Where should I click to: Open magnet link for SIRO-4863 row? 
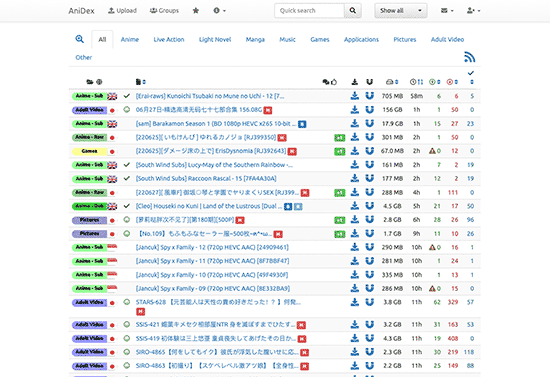[x=369, y=366]
